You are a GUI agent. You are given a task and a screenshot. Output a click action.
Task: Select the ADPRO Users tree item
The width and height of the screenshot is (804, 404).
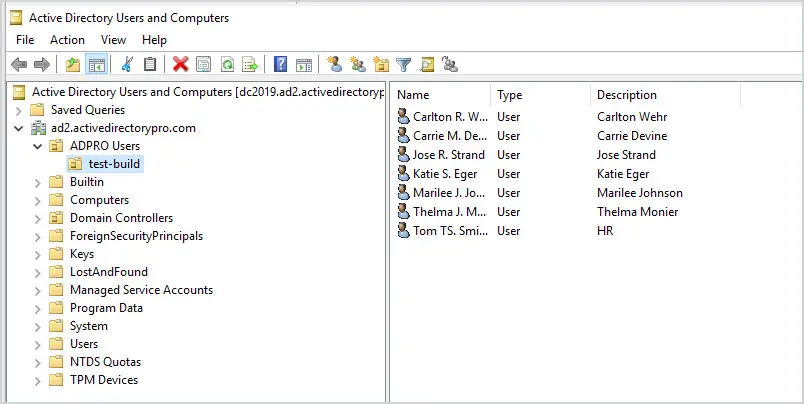[105, 146]
